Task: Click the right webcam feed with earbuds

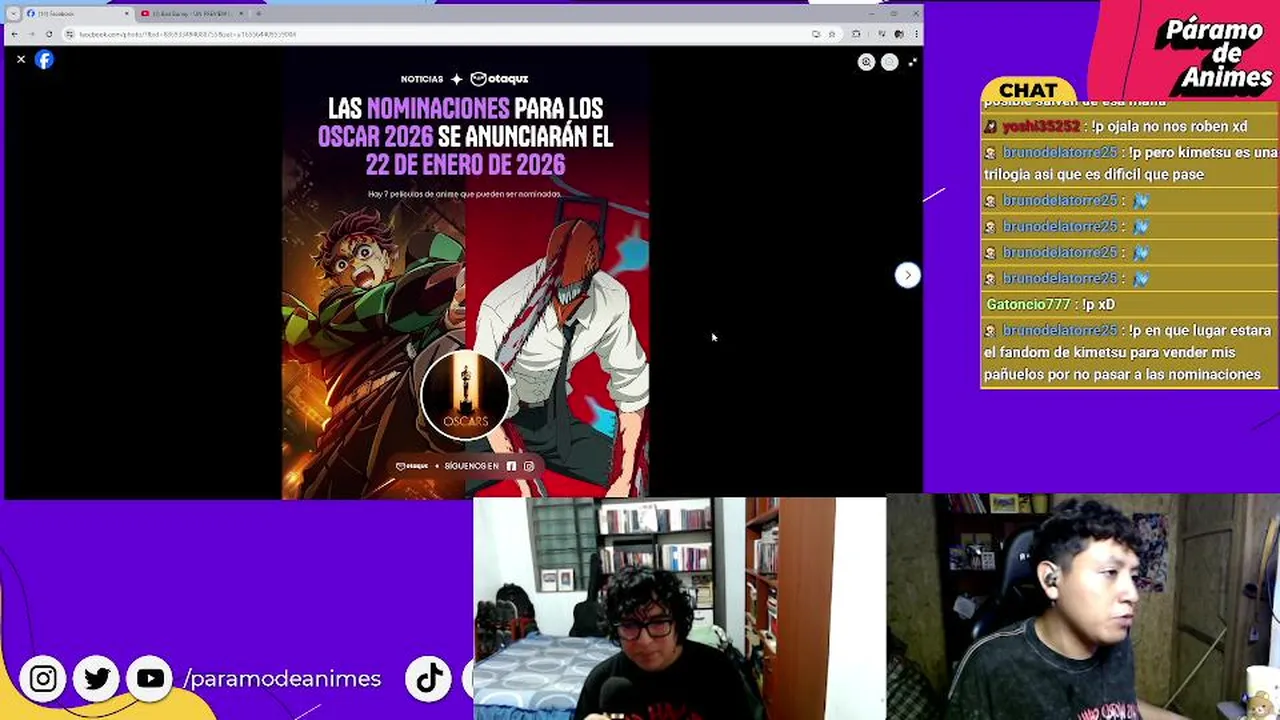Action: [1083, 608]
